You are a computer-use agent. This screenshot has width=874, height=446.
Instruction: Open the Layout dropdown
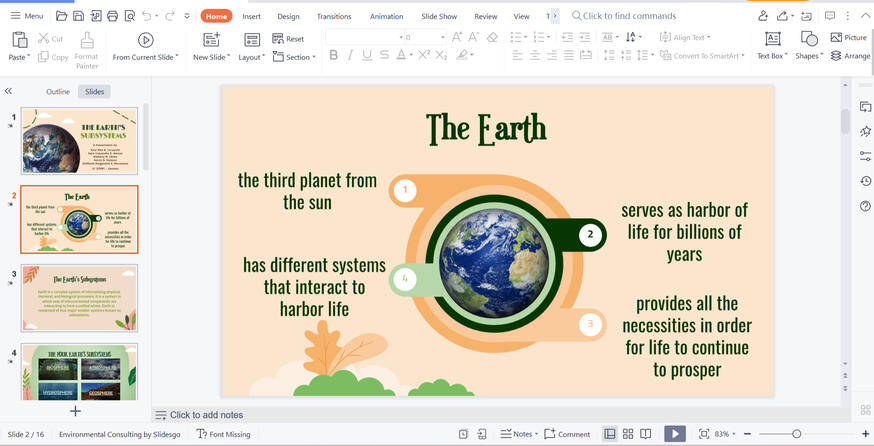coord(252,57)
